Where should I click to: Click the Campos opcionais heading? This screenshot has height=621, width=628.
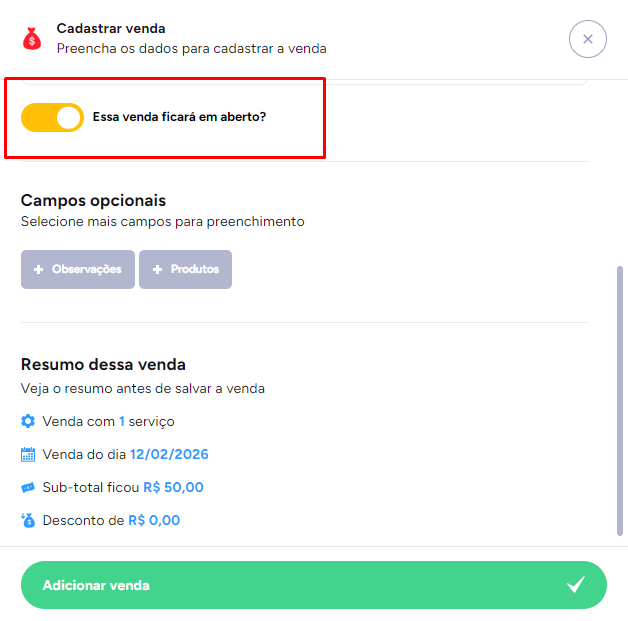coord(93,201)
